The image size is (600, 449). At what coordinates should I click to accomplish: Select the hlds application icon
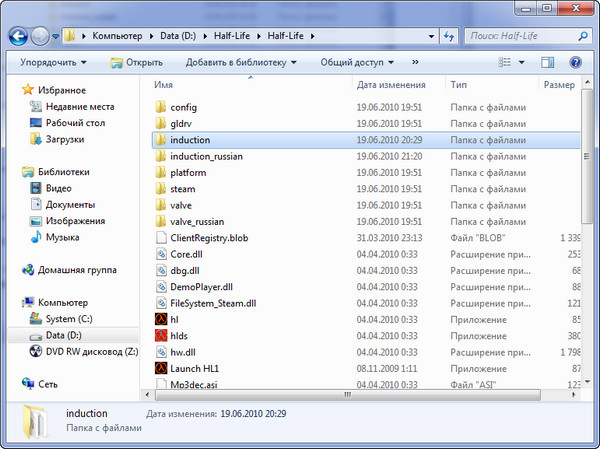tap(161, 336)
